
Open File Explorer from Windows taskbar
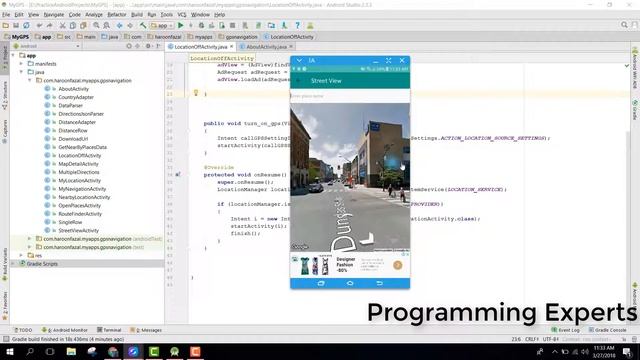pyautogui.click(x=71, y=351)
